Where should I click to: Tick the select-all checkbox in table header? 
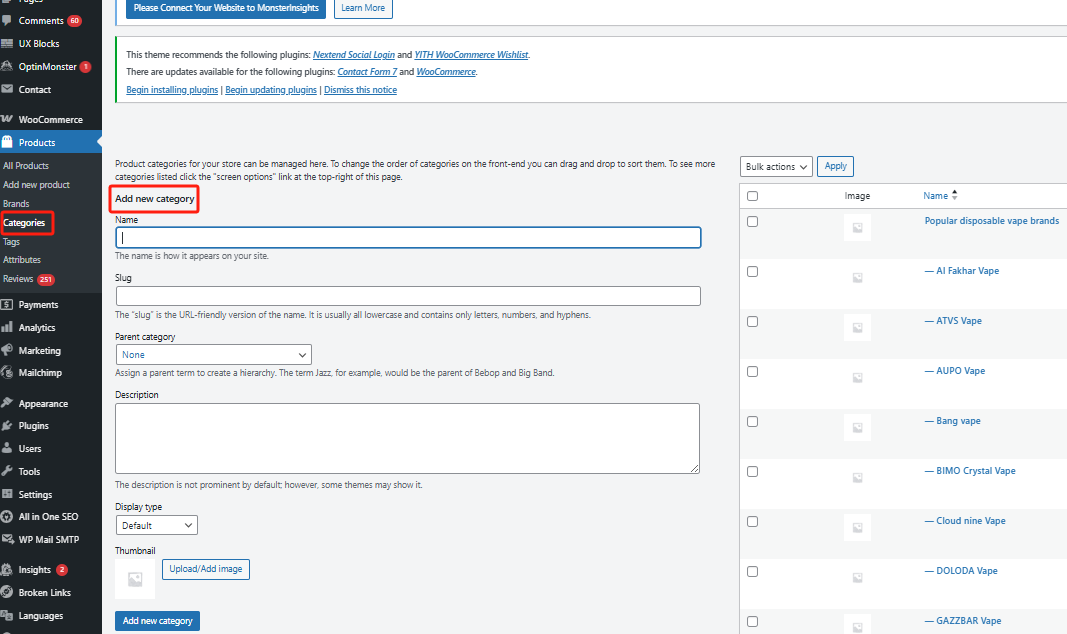[753, 197]
